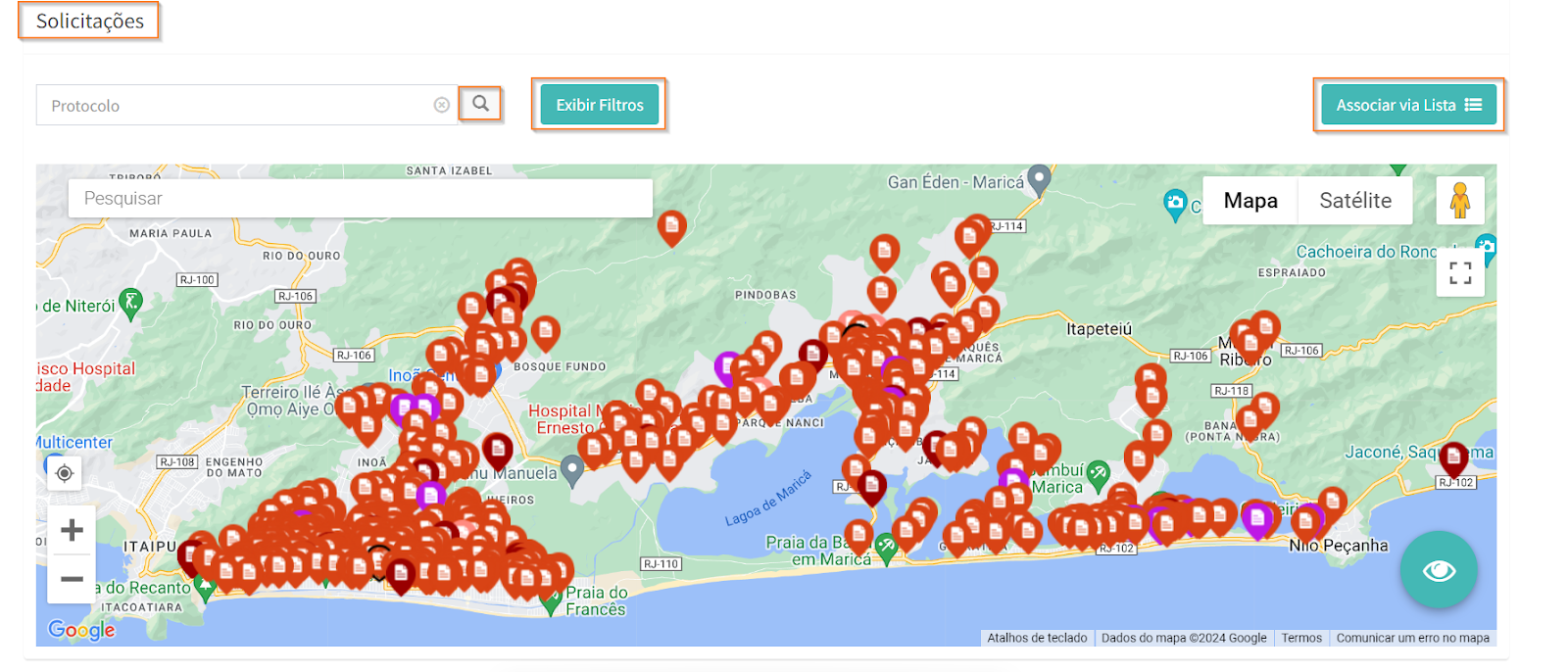Open Associar via Lista
This screenshot has width=1568, height=672.
pyautogui.click(x=1407, y=105)
